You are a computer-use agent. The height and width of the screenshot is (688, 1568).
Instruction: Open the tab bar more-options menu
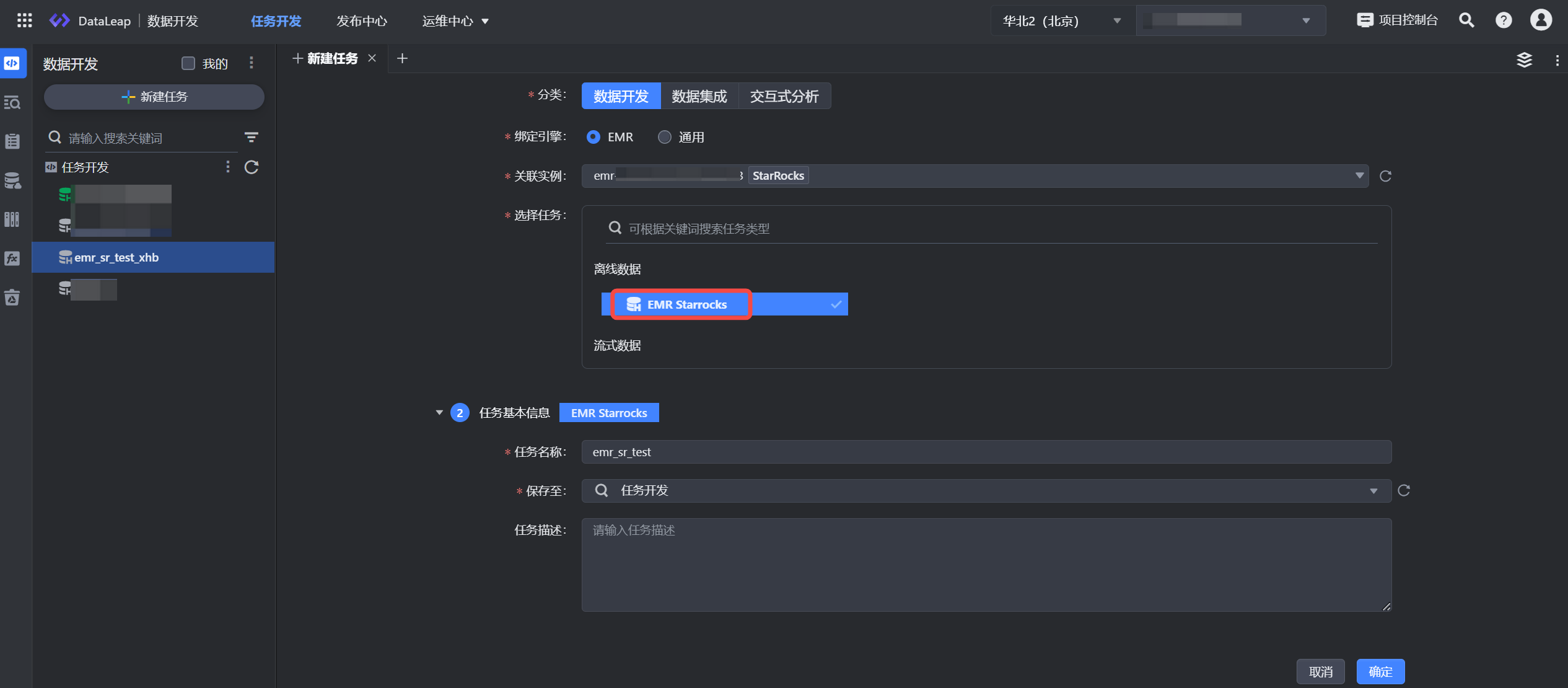(x=1557, y=60)
